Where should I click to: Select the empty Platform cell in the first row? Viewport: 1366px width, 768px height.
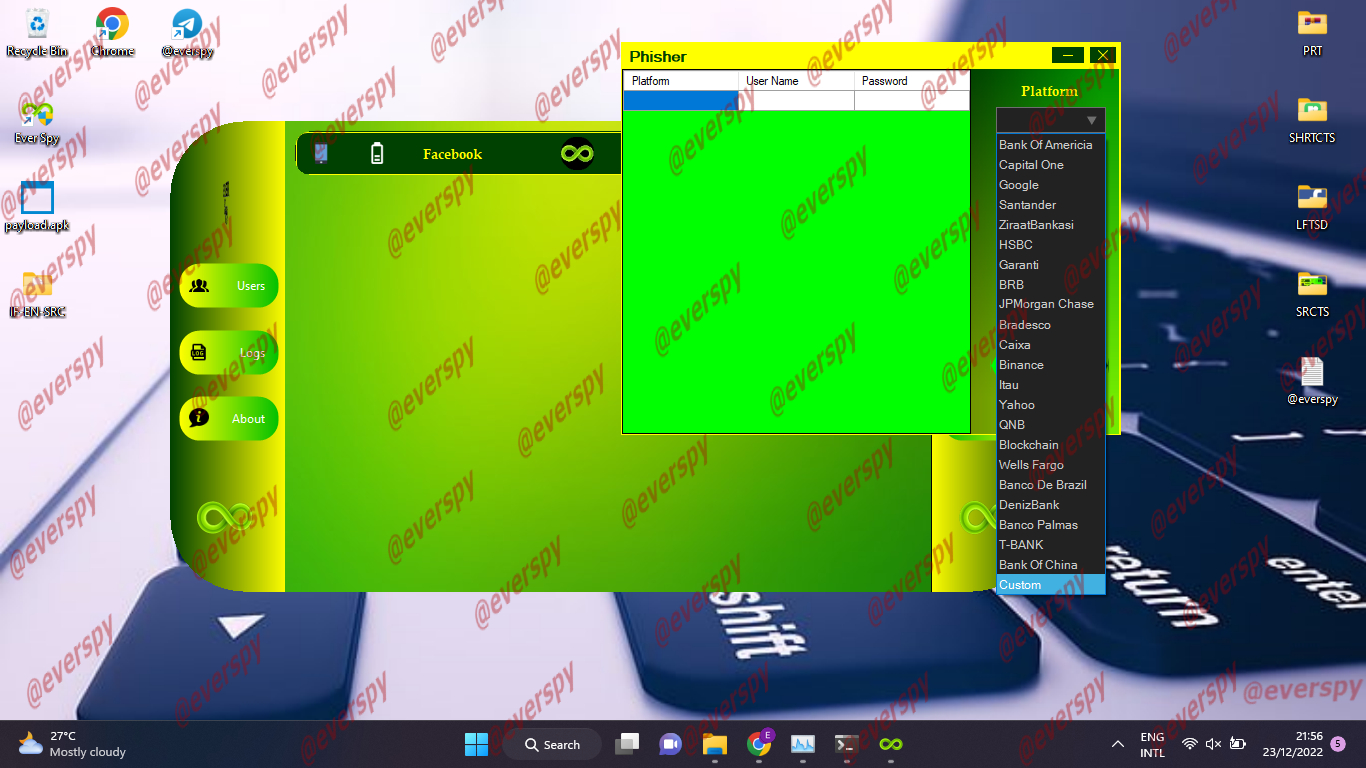coord(681,101)
